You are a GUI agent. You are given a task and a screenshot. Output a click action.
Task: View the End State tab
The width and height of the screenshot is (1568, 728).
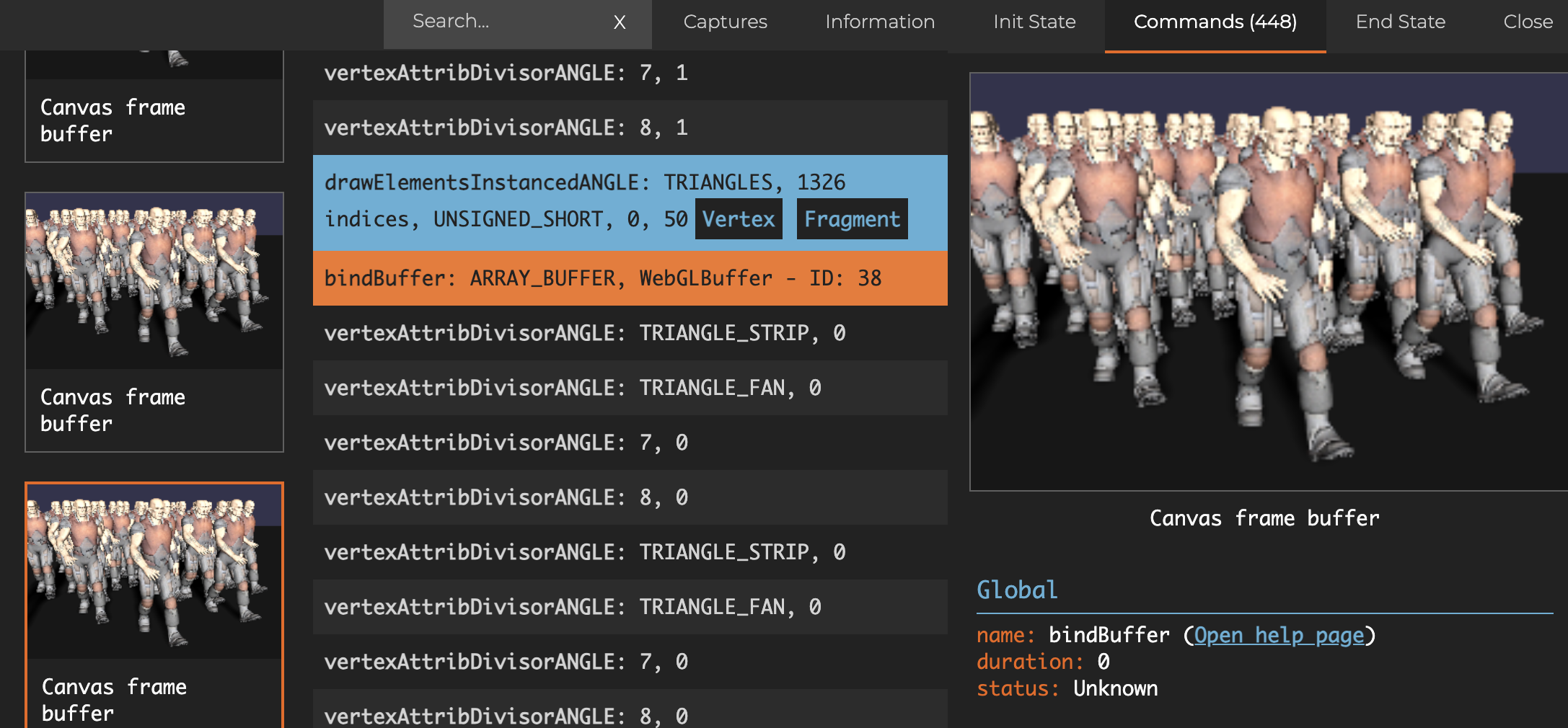[x=1400, y=22]
